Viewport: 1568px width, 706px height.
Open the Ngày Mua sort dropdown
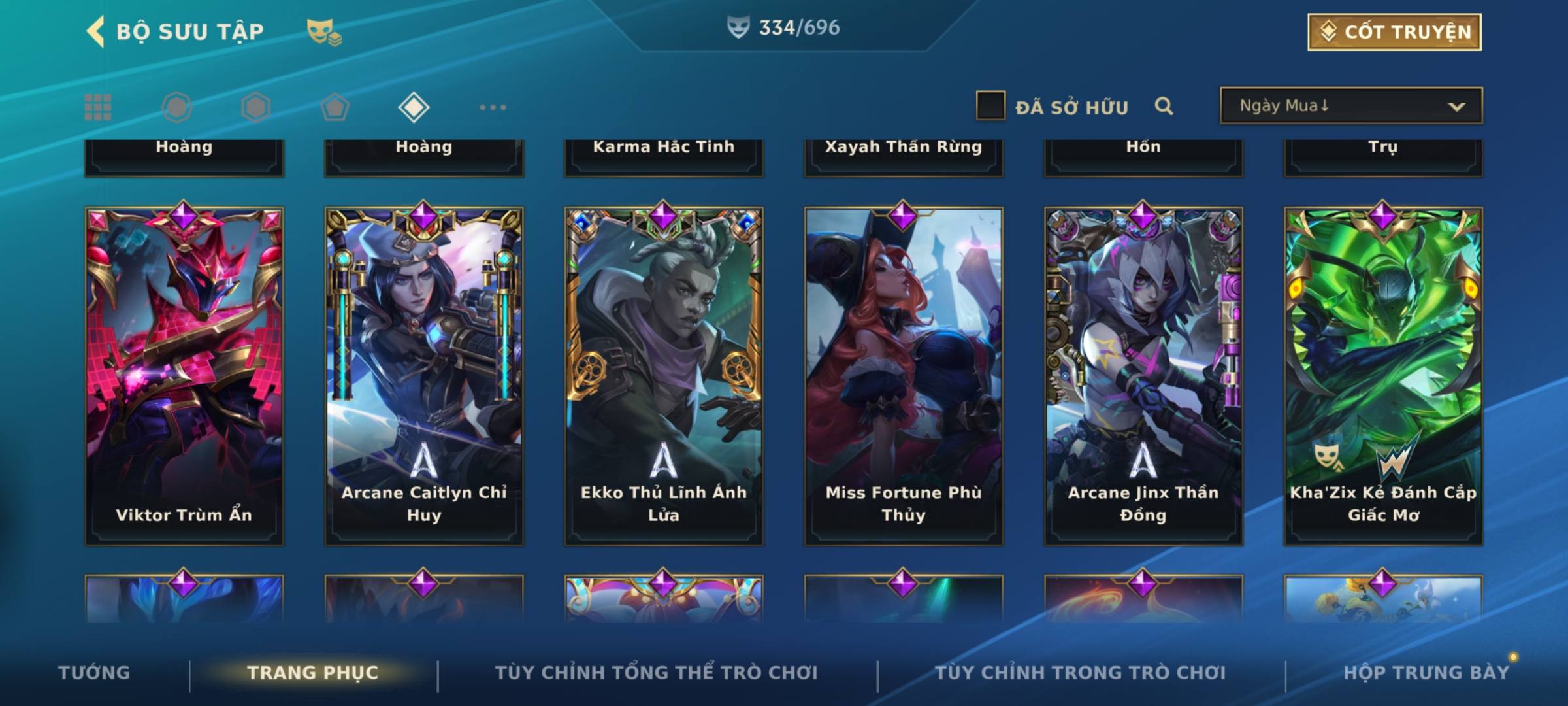click(1351, 106)
